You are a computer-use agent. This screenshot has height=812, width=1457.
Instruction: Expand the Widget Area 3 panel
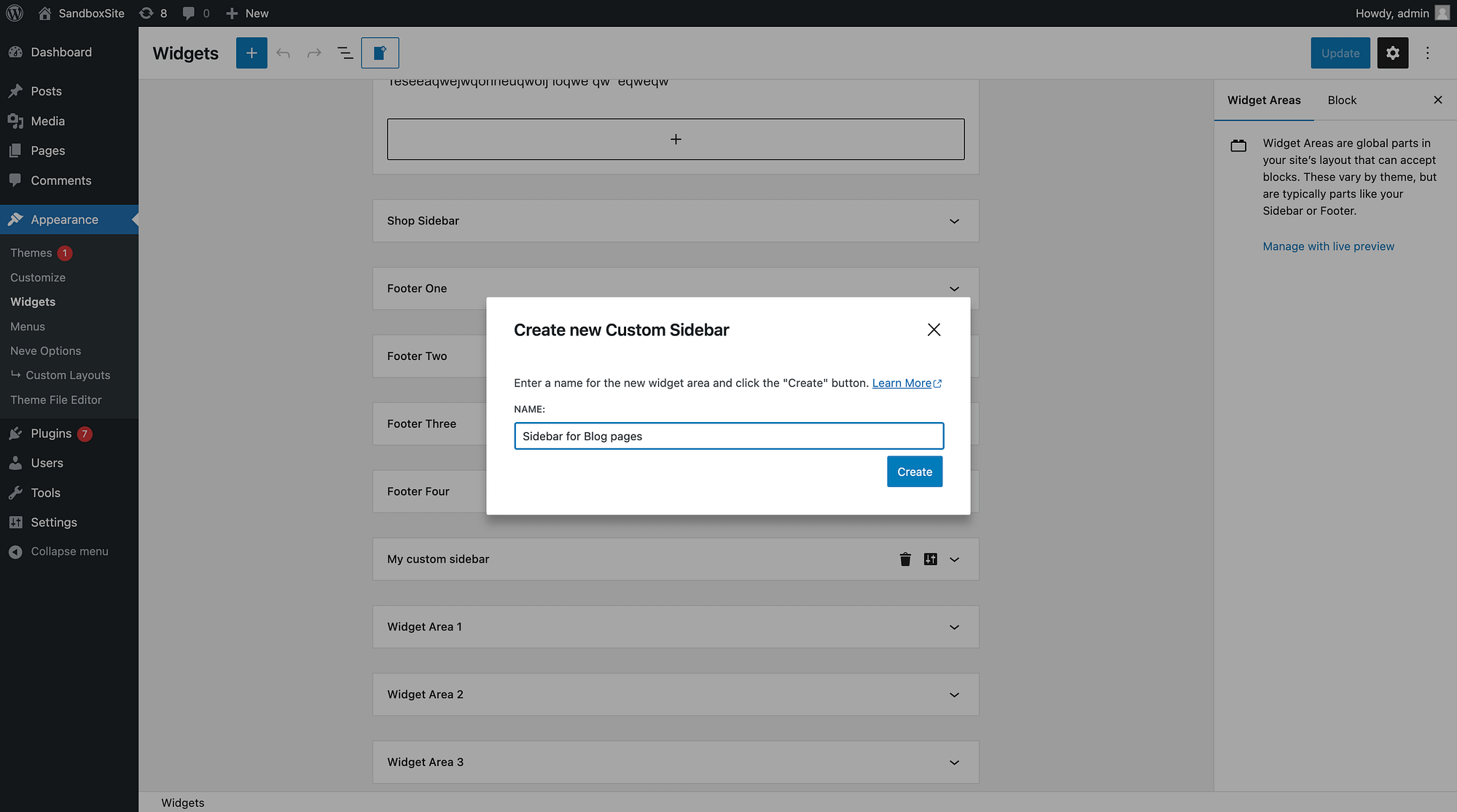[x=954, y=762]
